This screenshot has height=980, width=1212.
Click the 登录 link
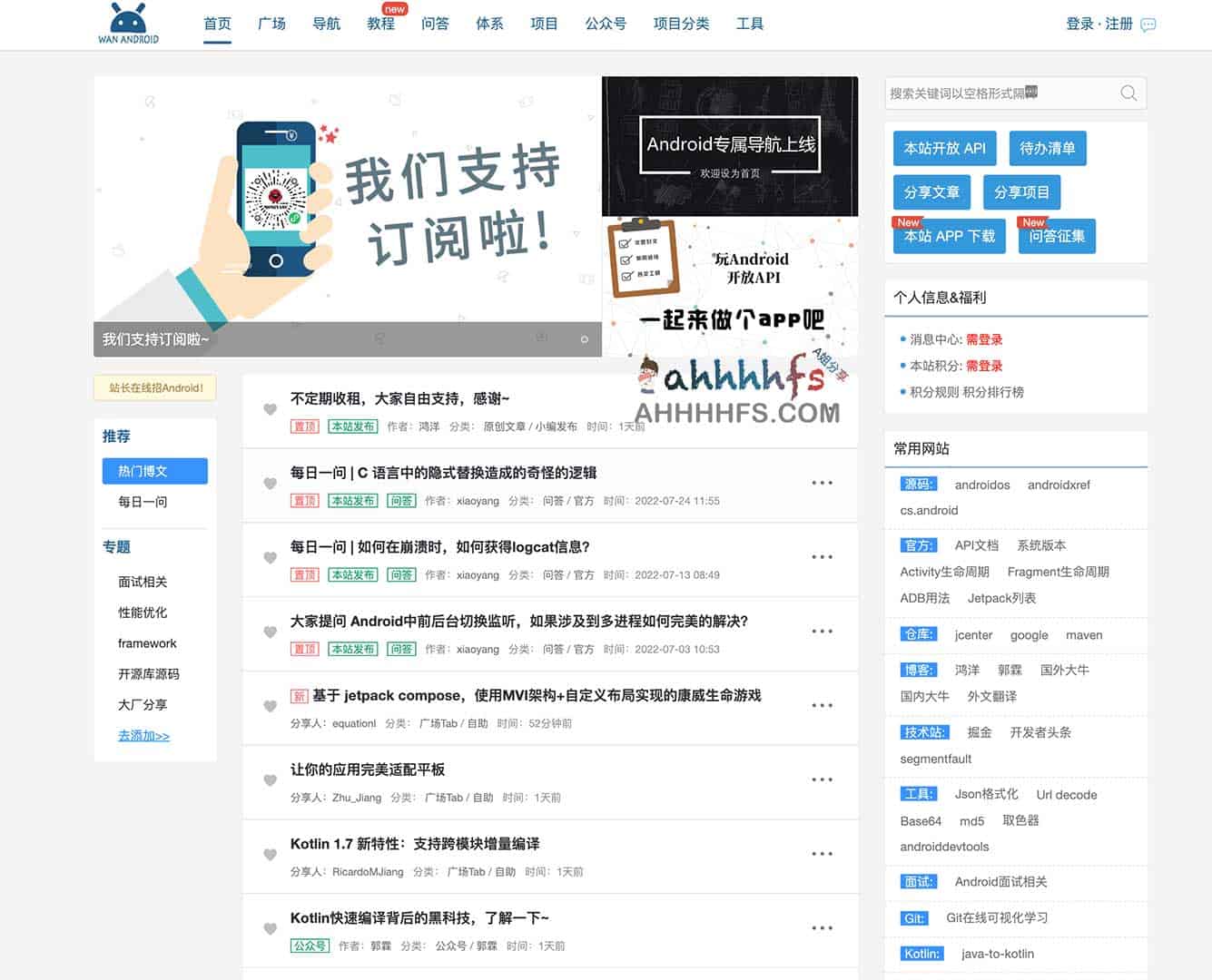click(1079, 24)
